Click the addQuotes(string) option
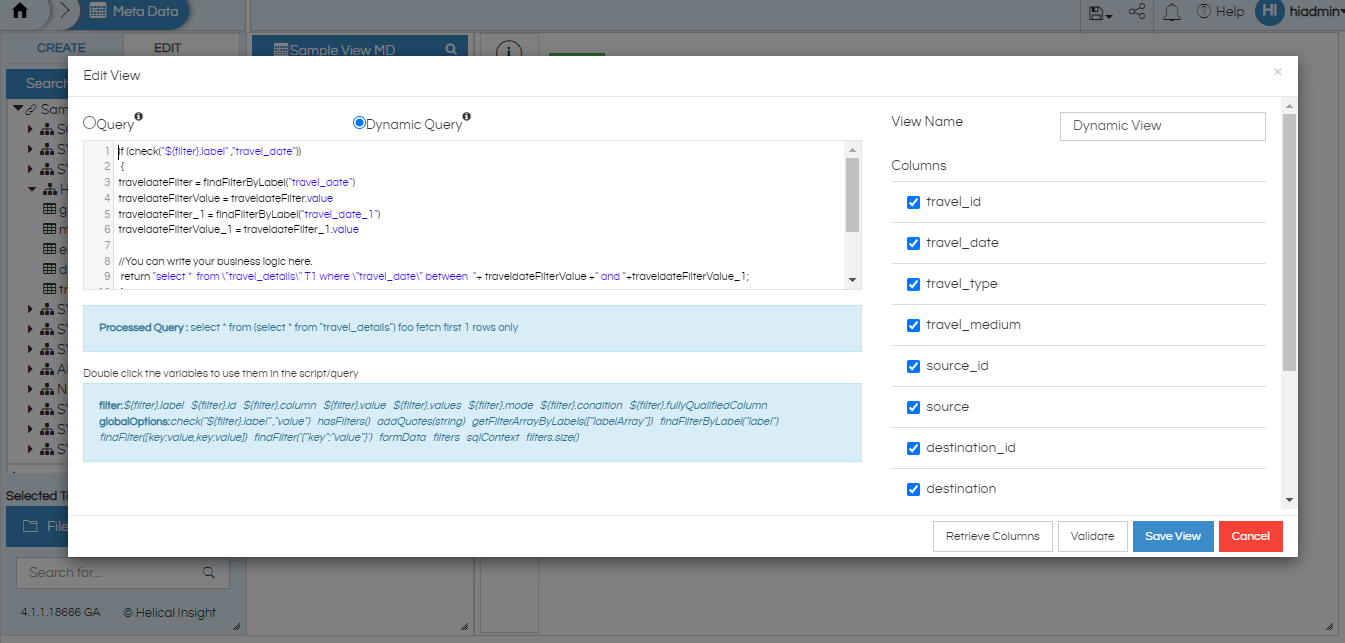This screenshot has width=1345, height=643. tap(421, 422)
